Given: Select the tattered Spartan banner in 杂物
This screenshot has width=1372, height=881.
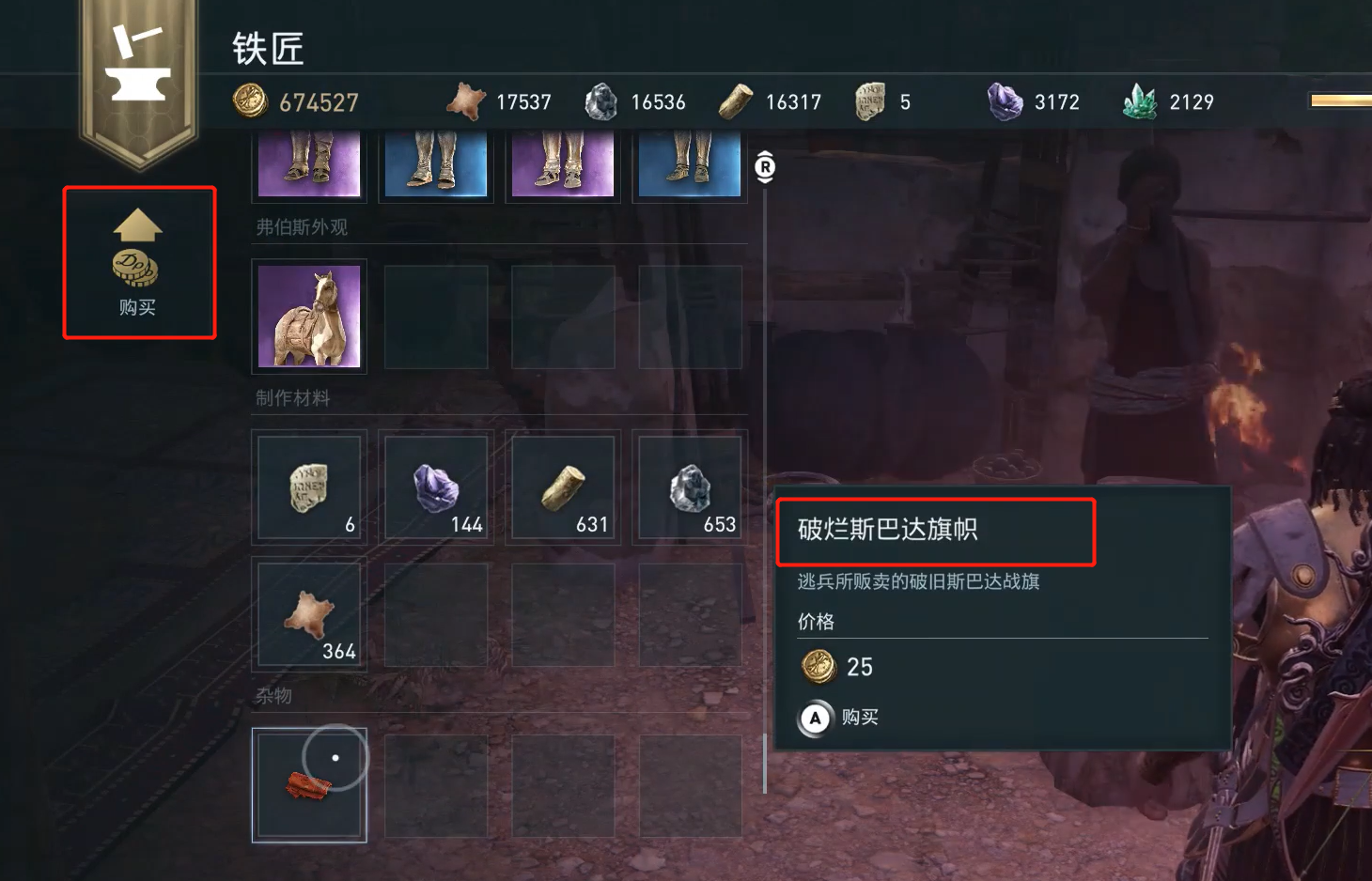Looking at the screenshot, I should (309, 785).
